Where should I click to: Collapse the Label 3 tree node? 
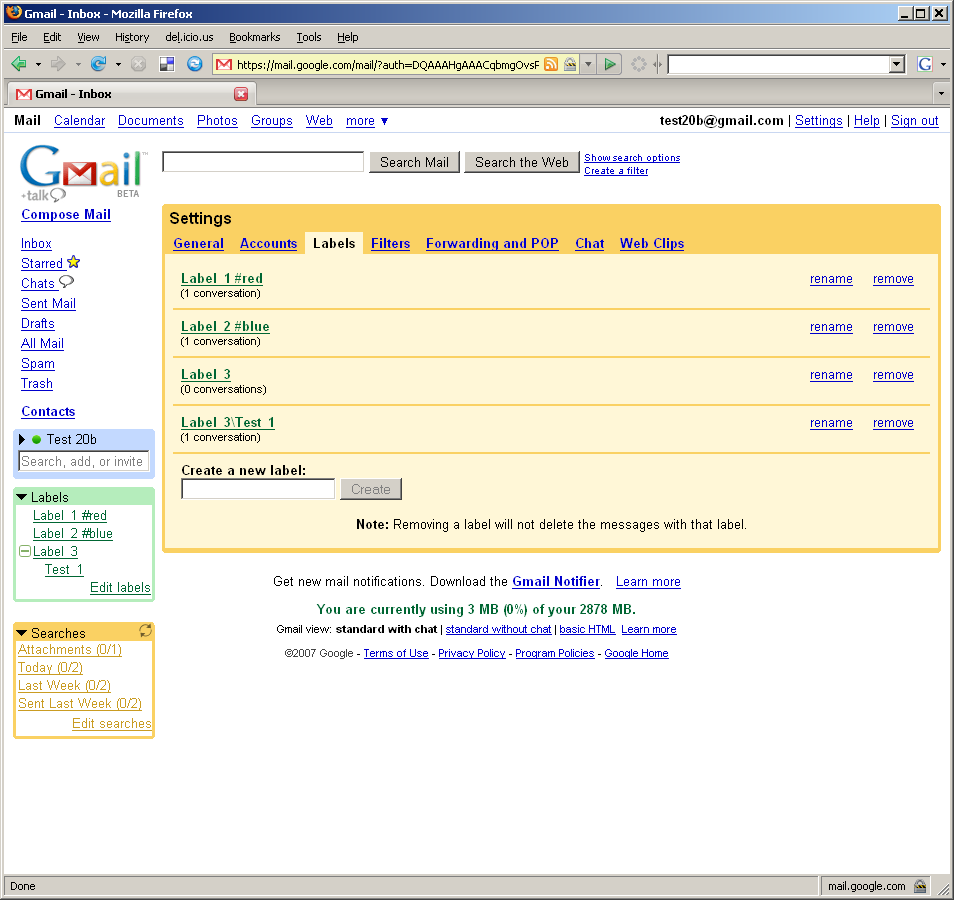25,551
